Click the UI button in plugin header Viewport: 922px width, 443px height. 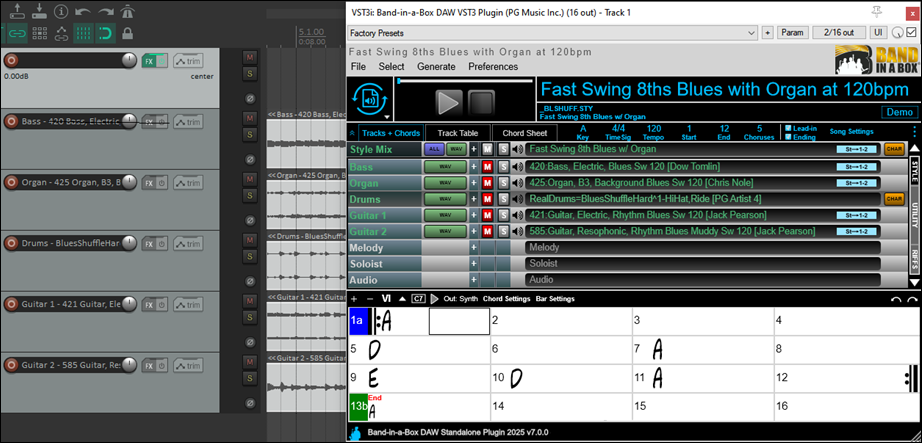click(878, 33)
